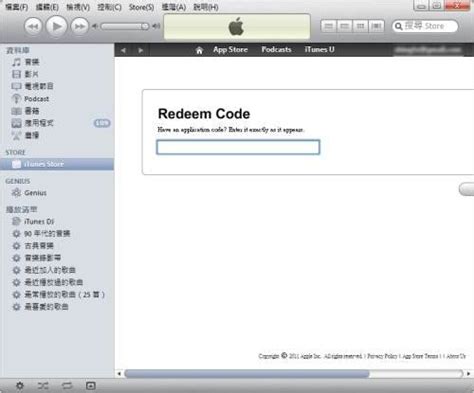474x393 pixels.
Task: Open the 檢視(V) menu
Action: [78, 7]
